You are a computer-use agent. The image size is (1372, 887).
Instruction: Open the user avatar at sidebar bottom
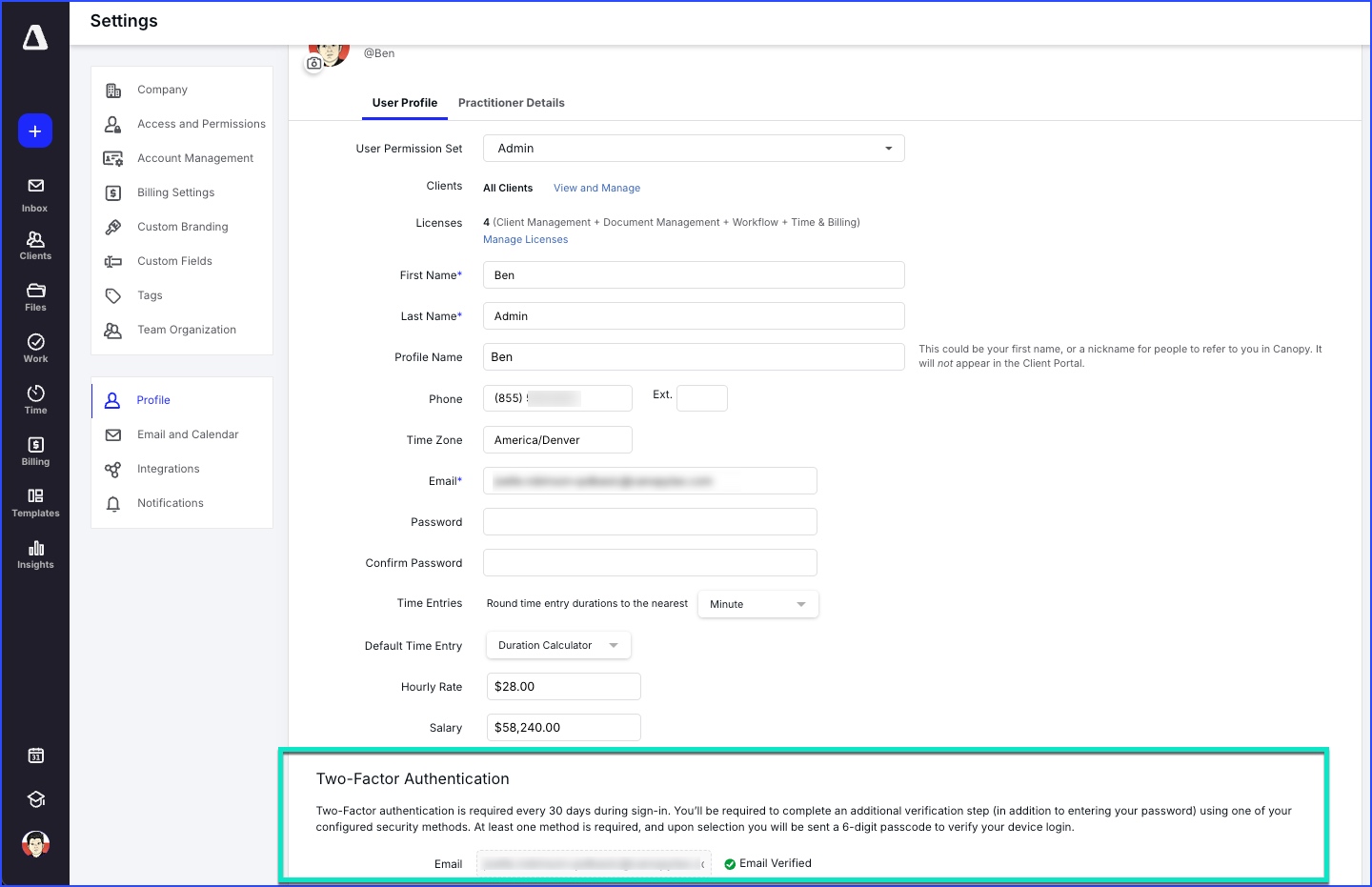35,844
